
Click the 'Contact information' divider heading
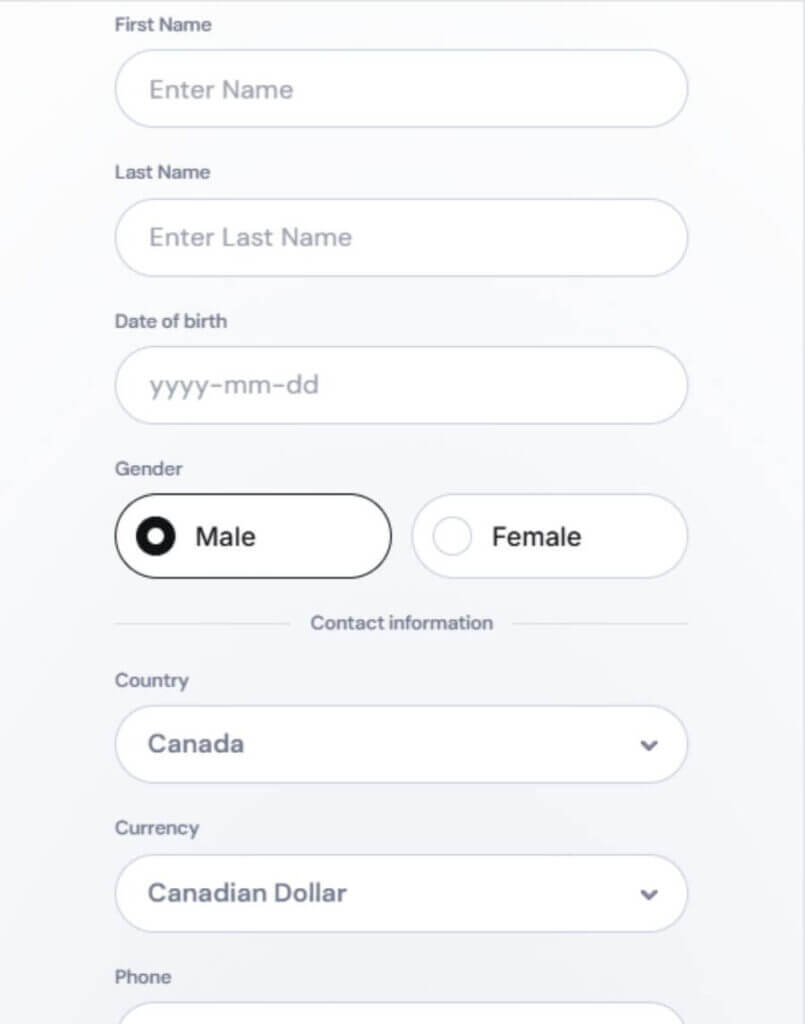[401, 623]
